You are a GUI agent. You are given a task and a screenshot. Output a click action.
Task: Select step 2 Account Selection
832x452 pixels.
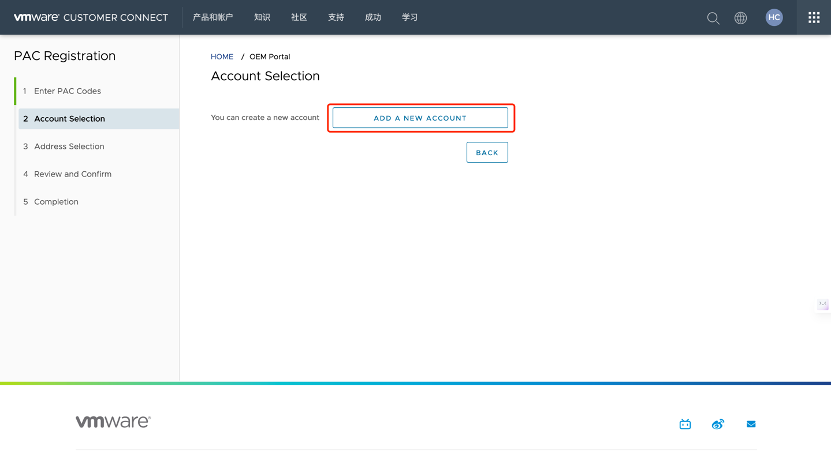tap(98, 119)
